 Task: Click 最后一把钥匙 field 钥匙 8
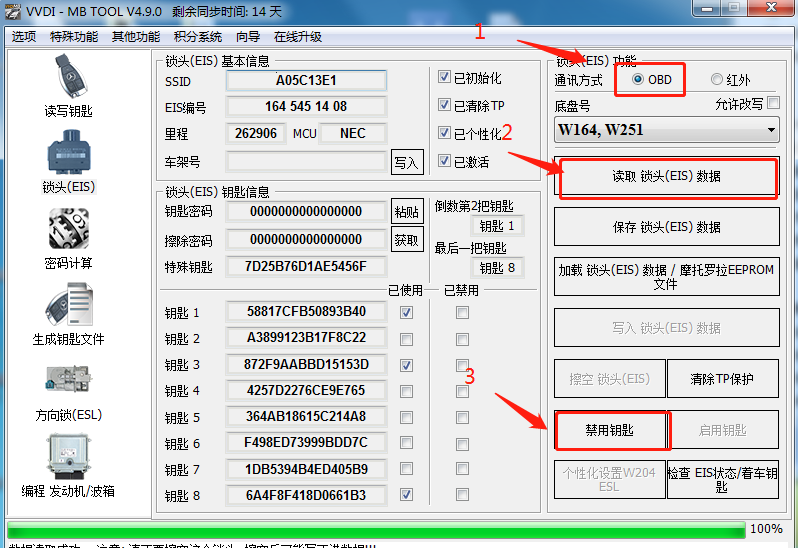pyautogui.click(x=497, y=268)
